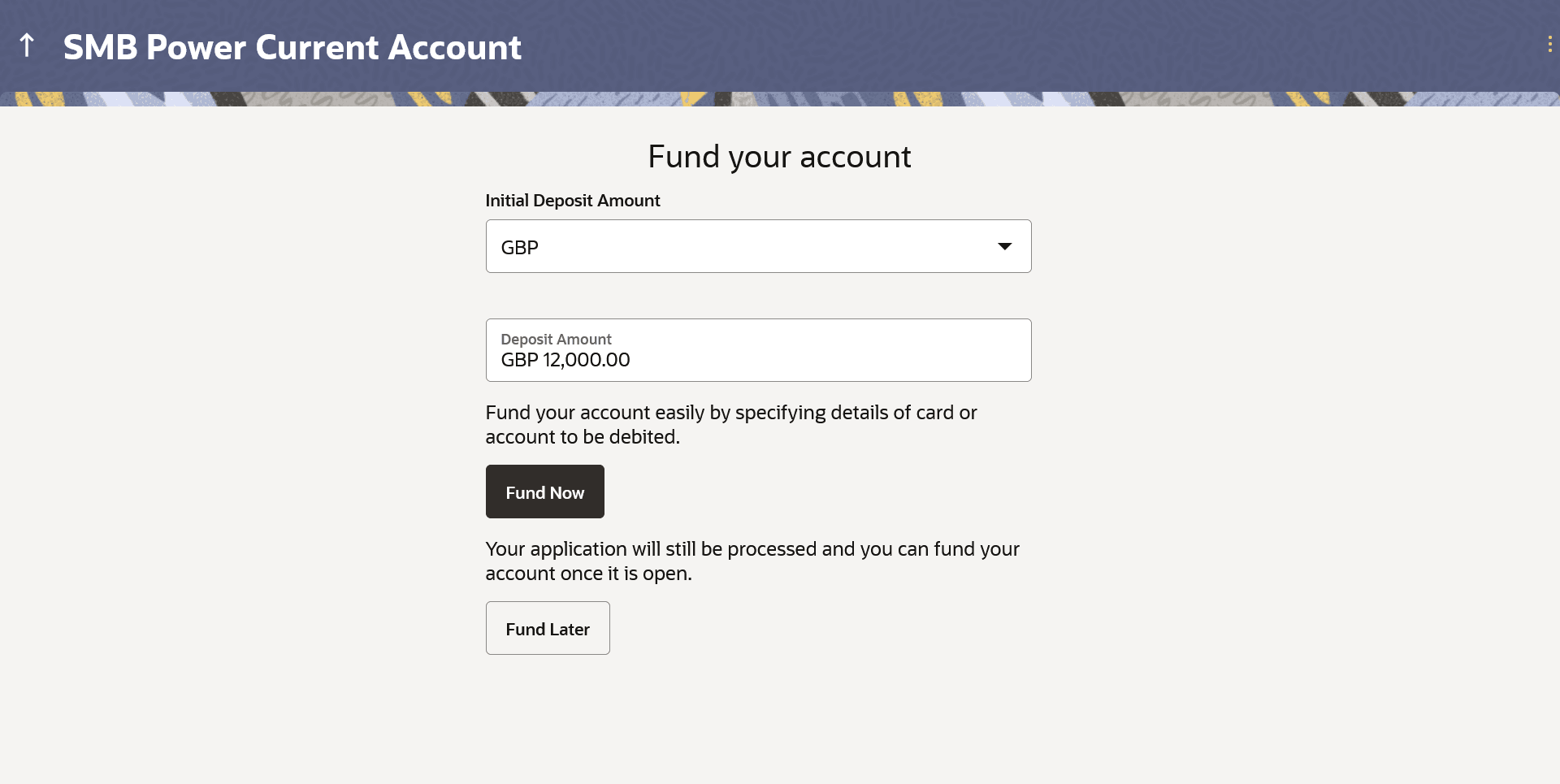Click the 'Your application will still be processed' text
Screen dimensions: 1560x784
point(752,549)
